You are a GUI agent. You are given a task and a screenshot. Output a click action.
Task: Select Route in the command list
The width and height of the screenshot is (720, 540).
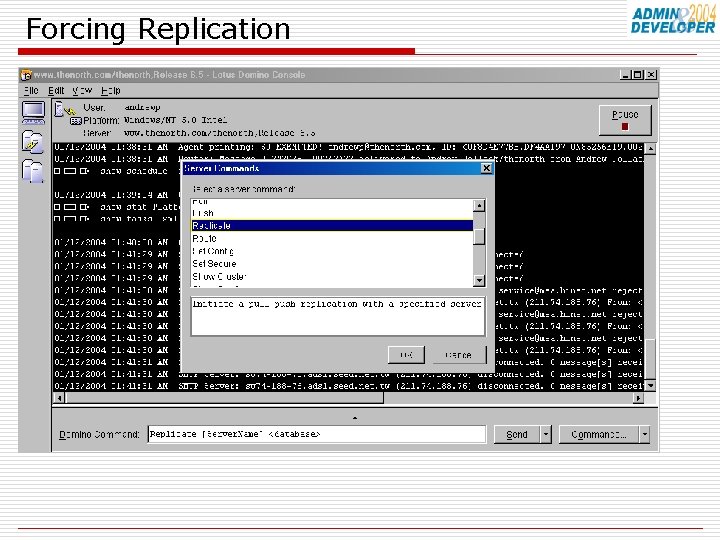pos(332,238)
